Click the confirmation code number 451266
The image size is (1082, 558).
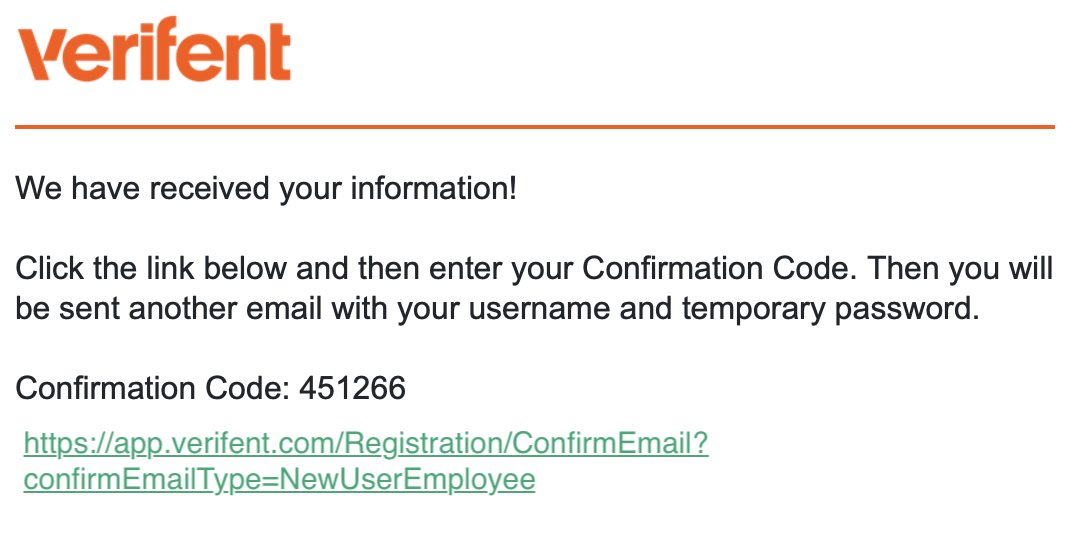click(x=352, y=388)
